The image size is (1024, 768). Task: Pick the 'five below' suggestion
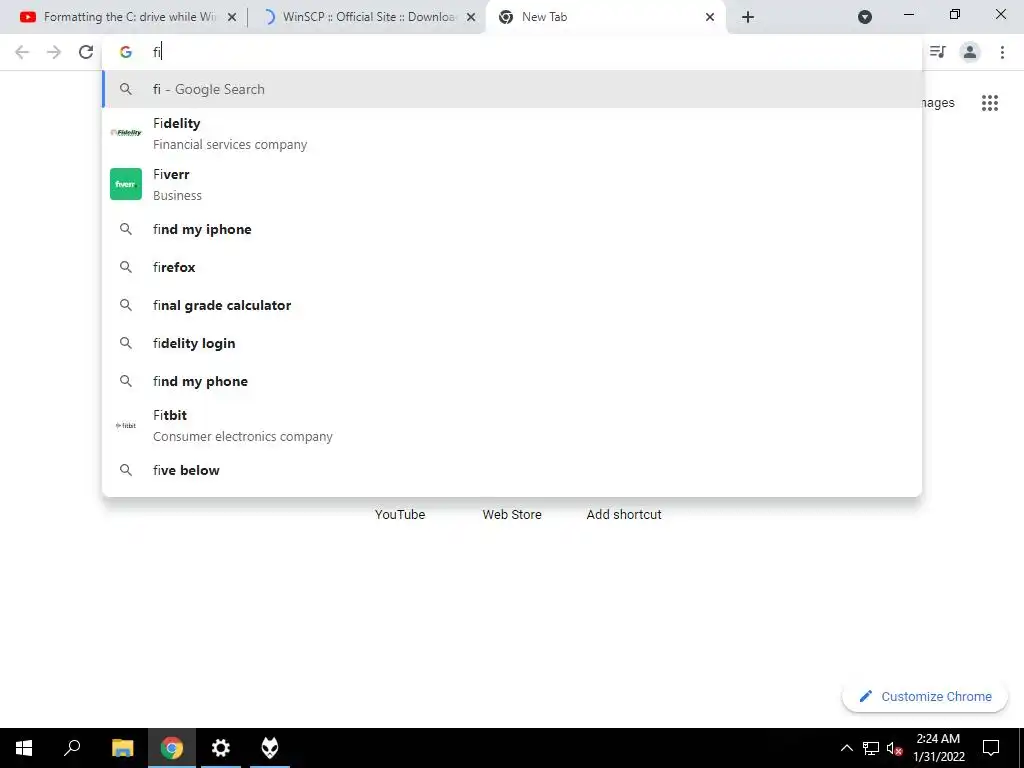(x=512, y=470)
